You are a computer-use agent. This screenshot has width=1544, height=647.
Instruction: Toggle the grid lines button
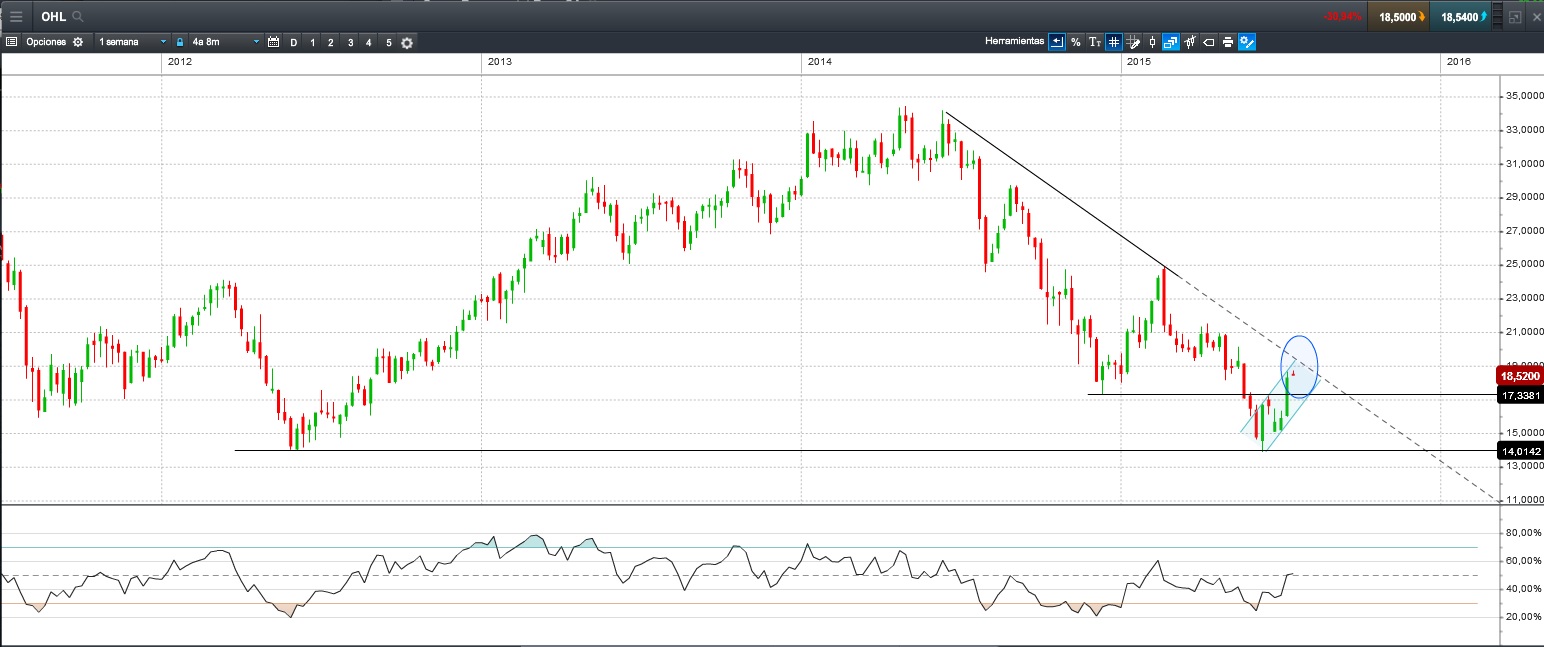click(1113, 42)
